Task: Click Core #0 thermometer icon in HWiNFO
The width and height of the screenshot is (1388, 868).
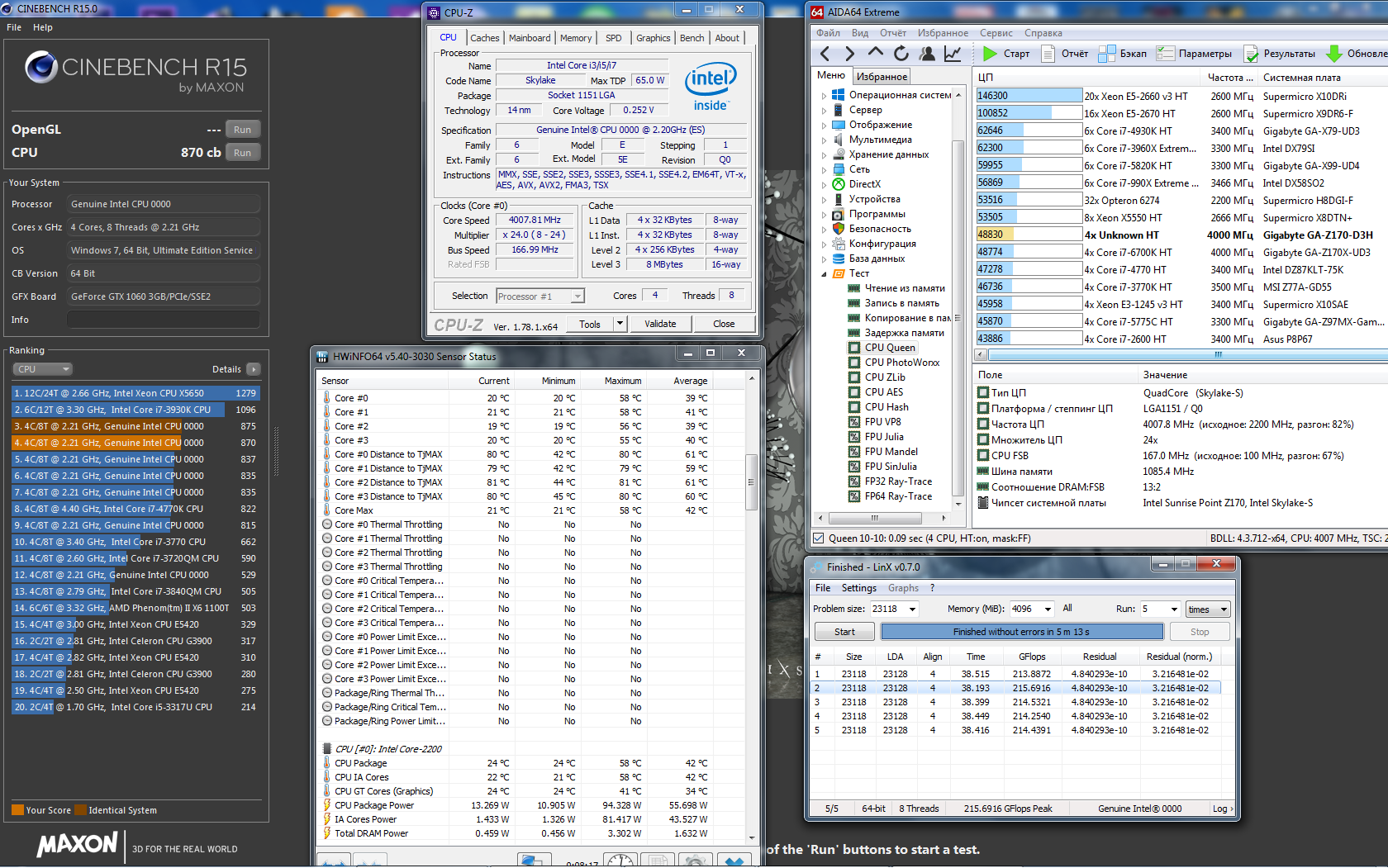Action: [x=327, y=398]
